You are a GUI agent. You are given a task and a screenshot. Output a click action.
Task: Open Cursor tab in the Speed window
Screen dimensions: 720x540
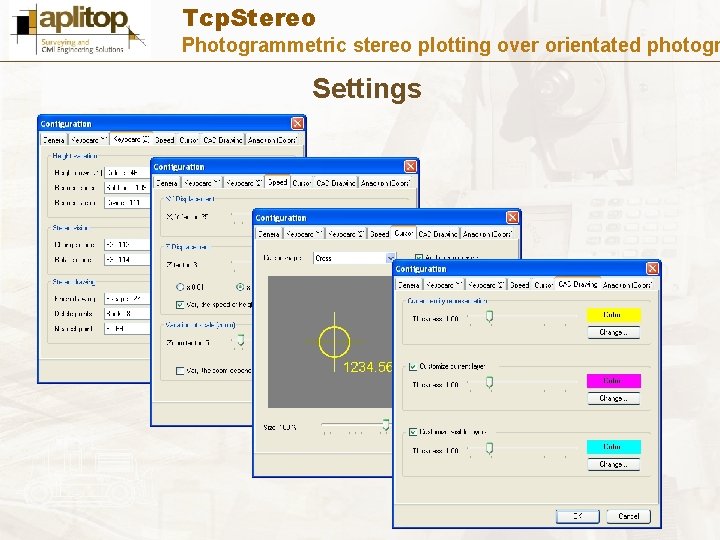[302, 183]
